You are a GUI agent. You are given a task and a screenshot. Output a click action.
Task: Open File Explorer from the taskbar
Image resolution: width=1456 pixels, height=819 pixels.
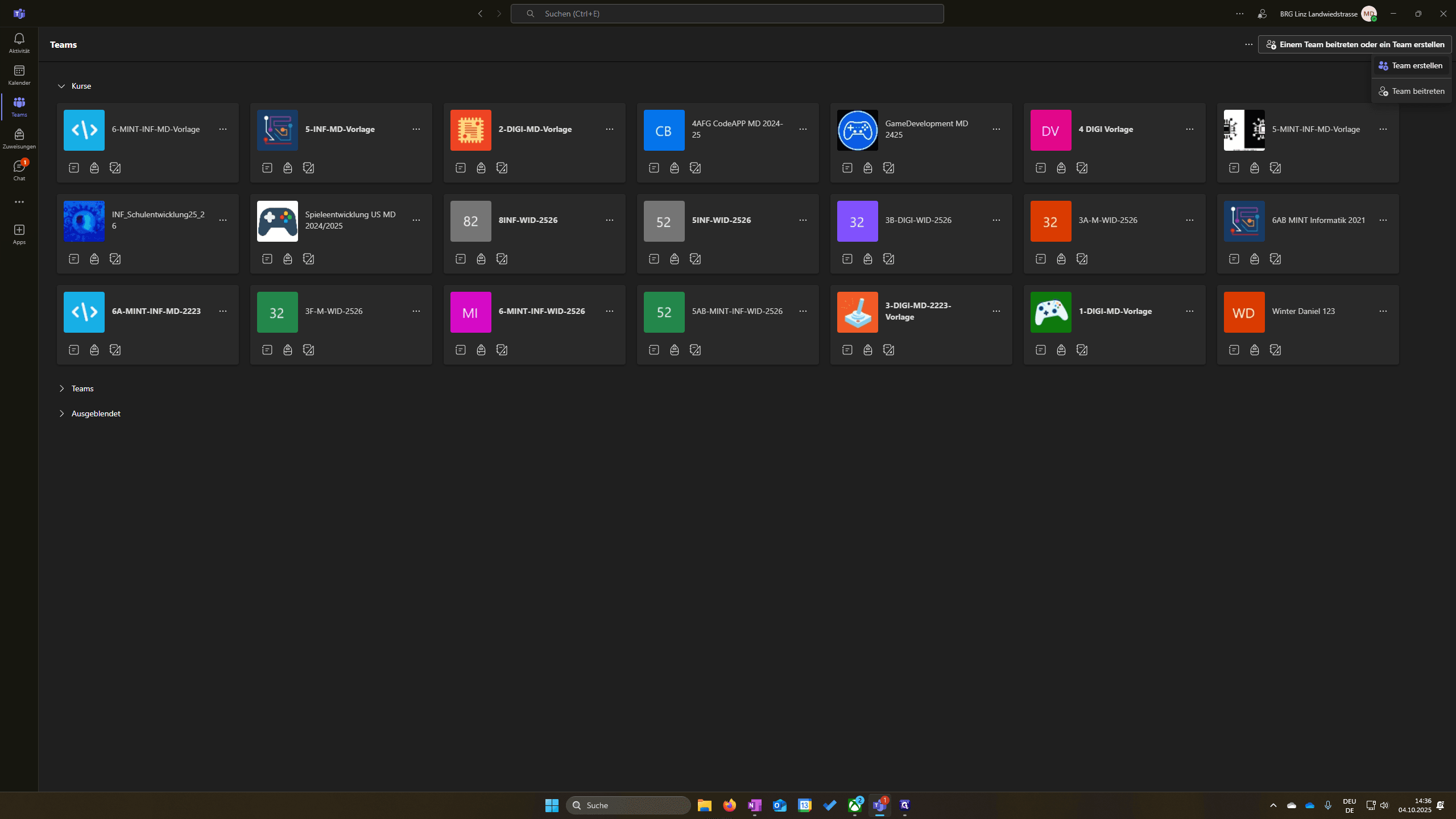(x=705, y=805)
